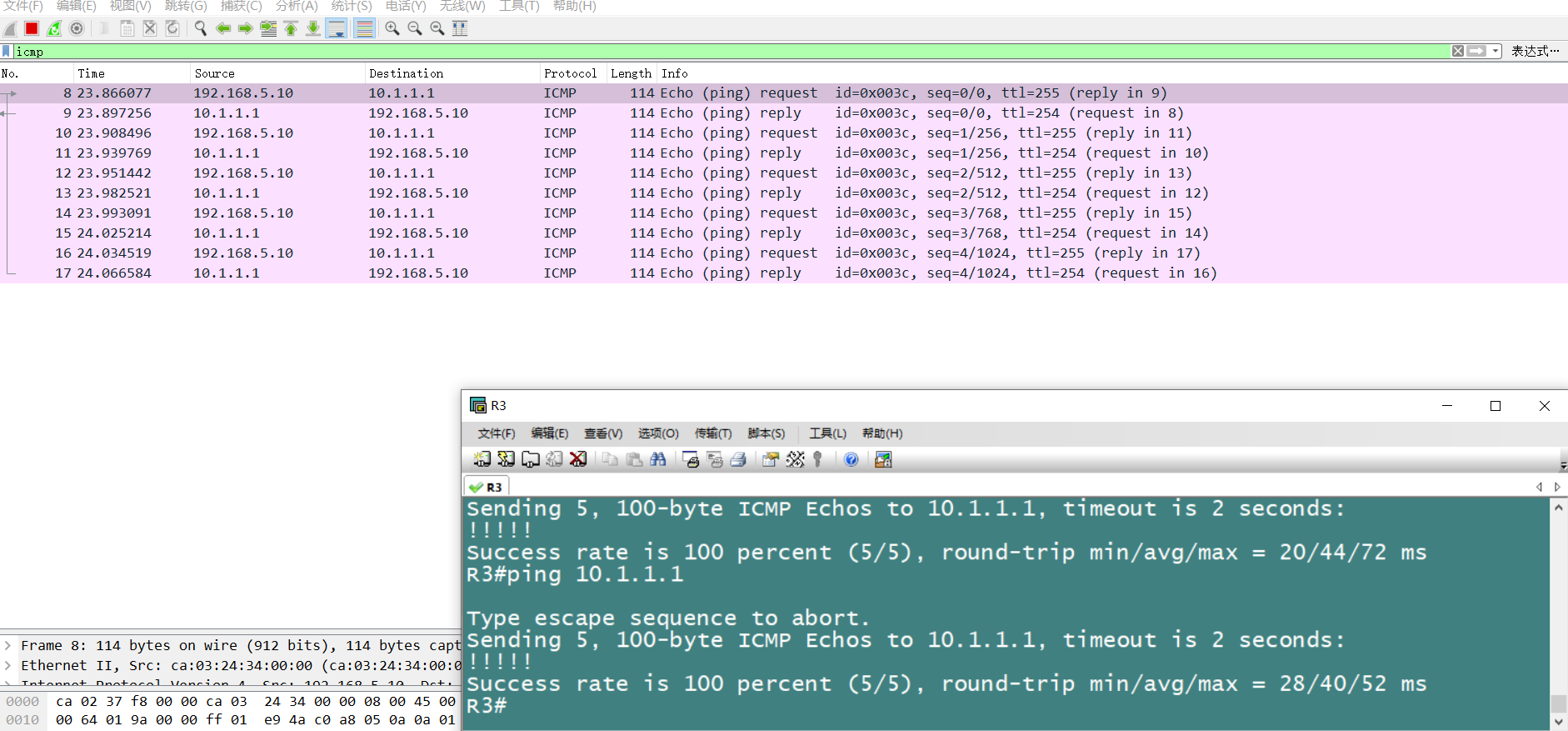Open R3 window 选项(O) menu
Screen dimensions: 1568x731
click(658, 433)
